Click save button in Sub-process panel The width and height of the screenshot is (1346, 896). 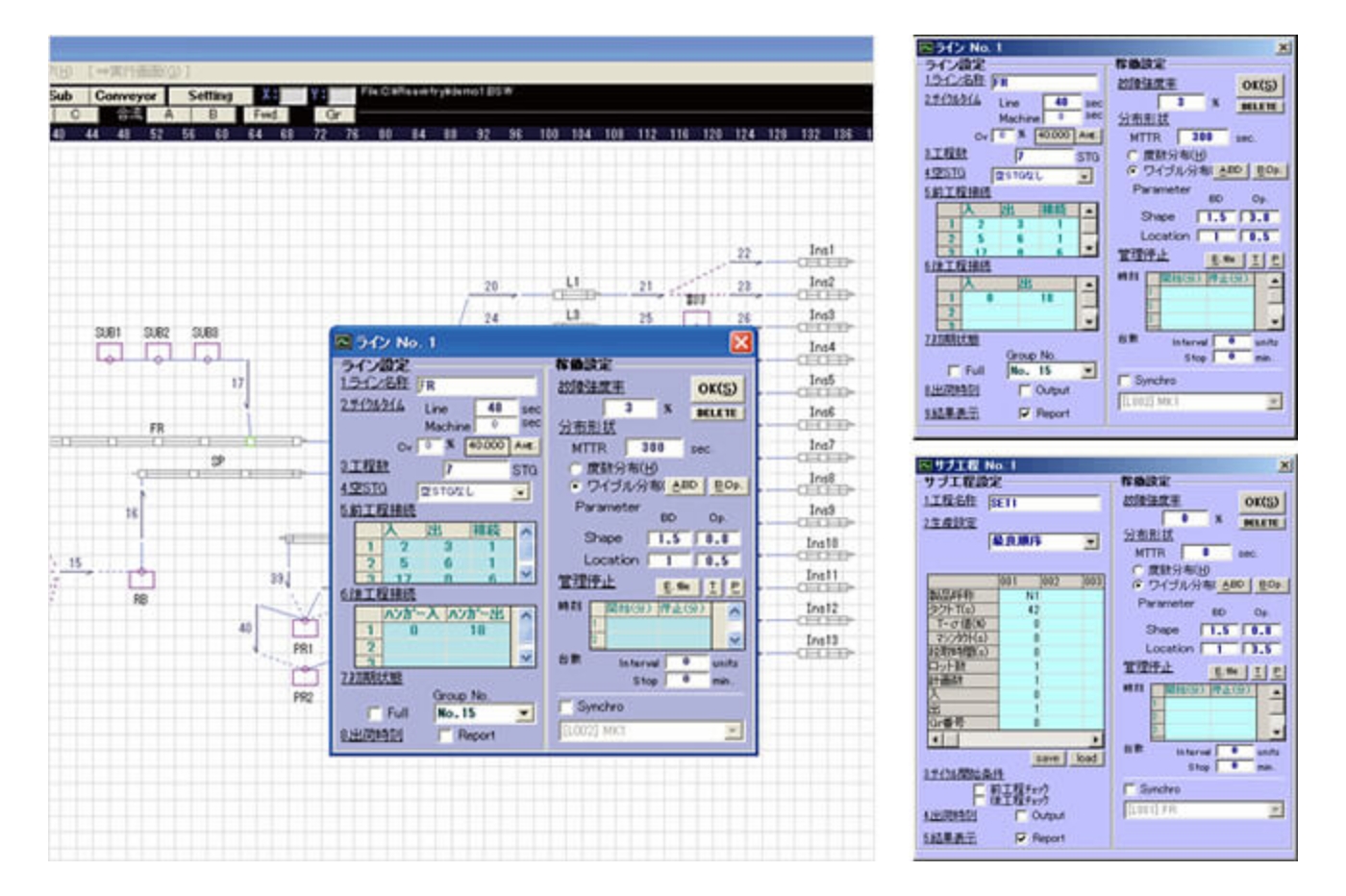[x=1047, y=759]
